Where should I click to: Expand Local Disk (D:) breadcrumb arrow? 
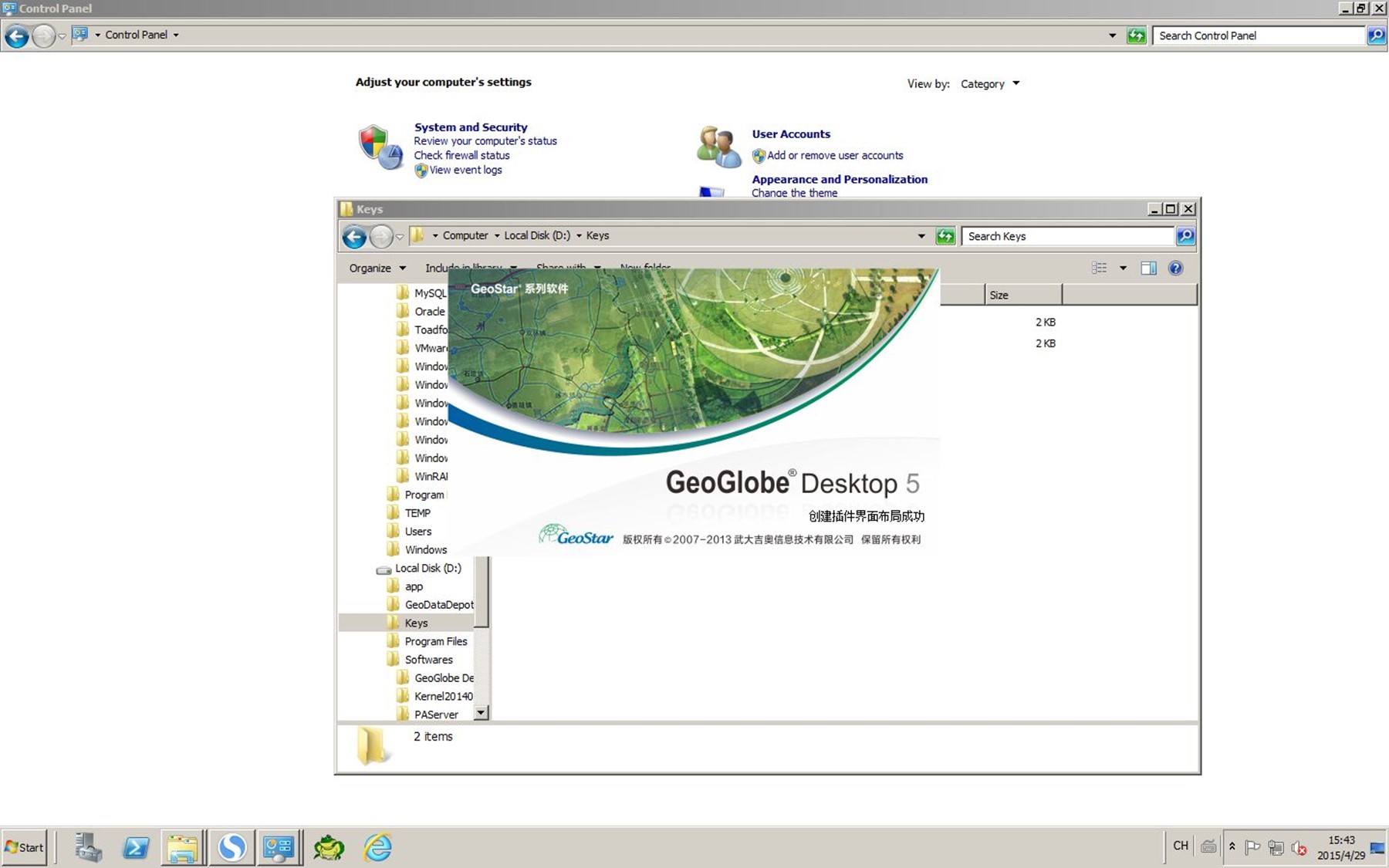click(579, 236)
